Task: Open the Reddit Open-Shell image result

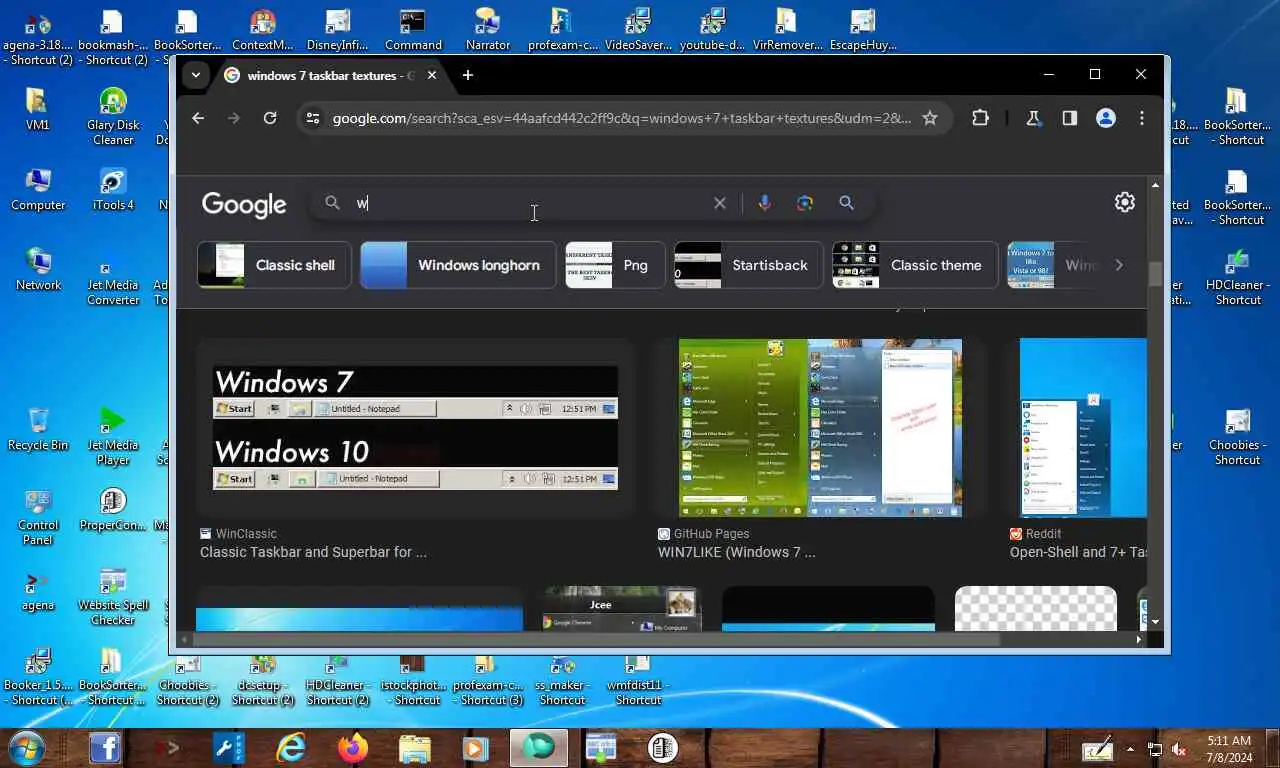Action: (x=1083, y=428)
